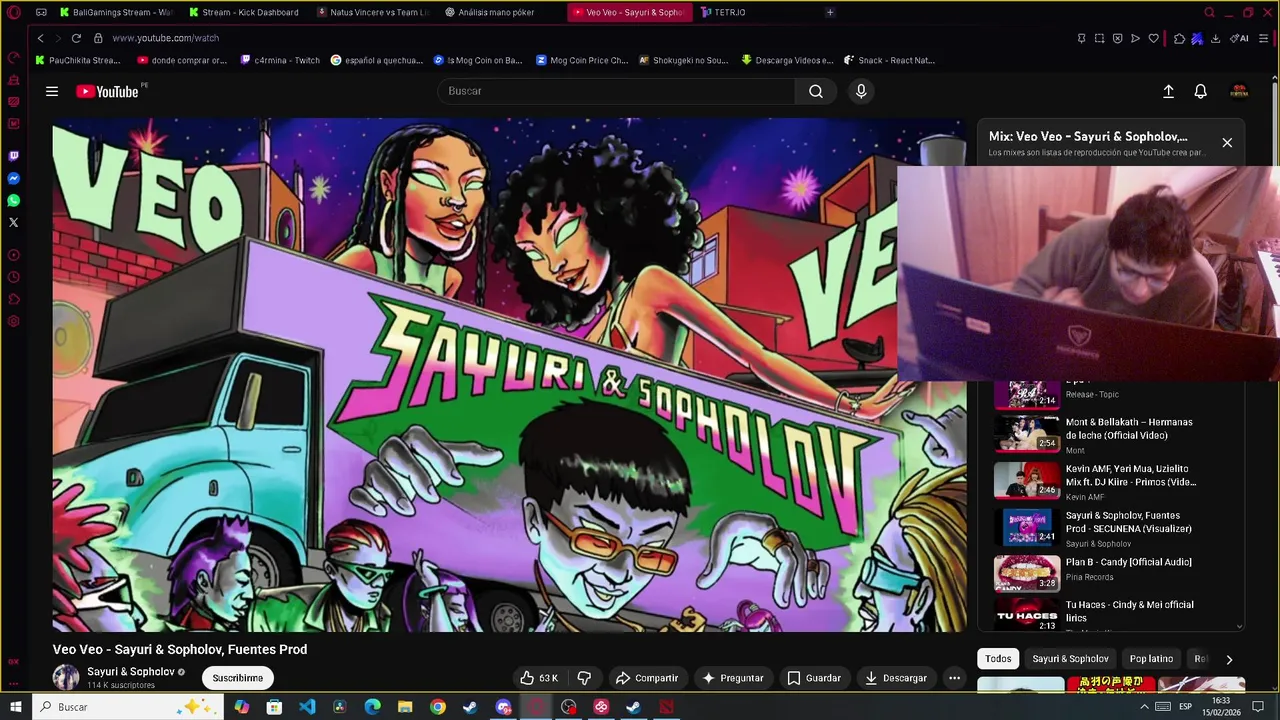This screenshot has width=1280, height=720.
Task: Select the Pop latino filter chip
Action: [1151, 659]
